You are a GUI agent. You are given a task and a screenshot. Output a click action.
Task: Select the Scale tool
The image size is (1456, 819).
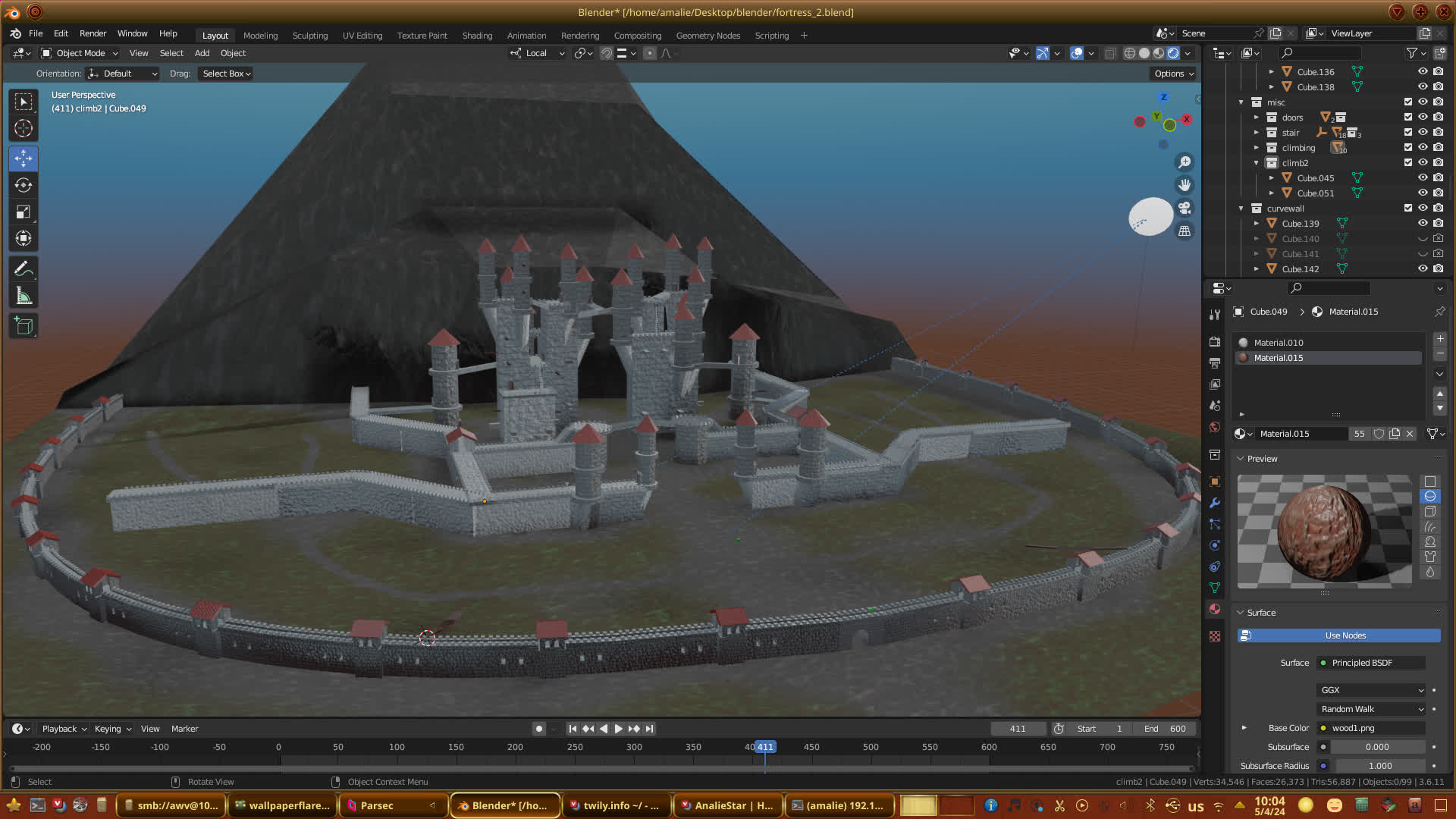click(24, 212)
